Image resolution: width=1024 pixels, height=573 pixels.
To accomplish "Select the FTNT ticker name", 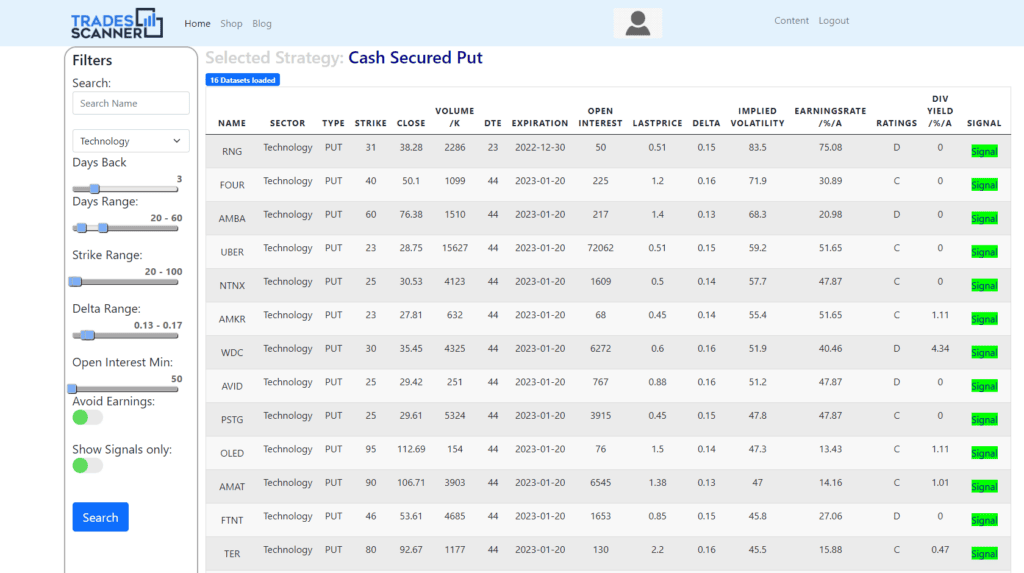I will pos(232,520).
